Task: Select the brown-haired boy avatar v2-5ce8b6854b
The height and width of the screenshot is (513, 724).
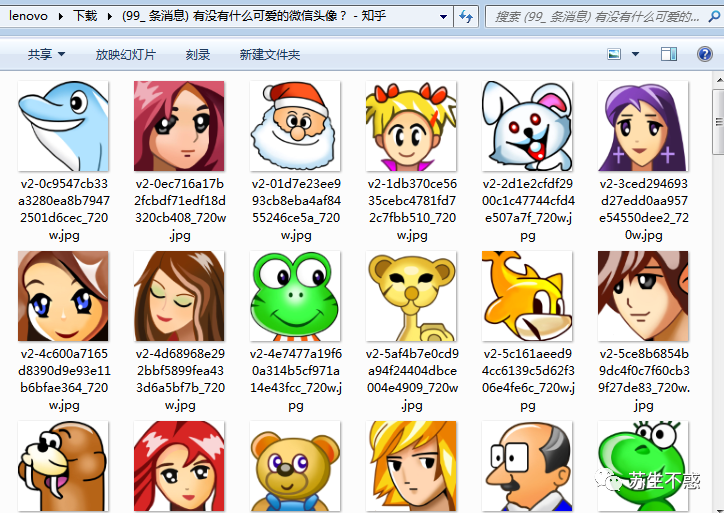Action: pos(643,296)
